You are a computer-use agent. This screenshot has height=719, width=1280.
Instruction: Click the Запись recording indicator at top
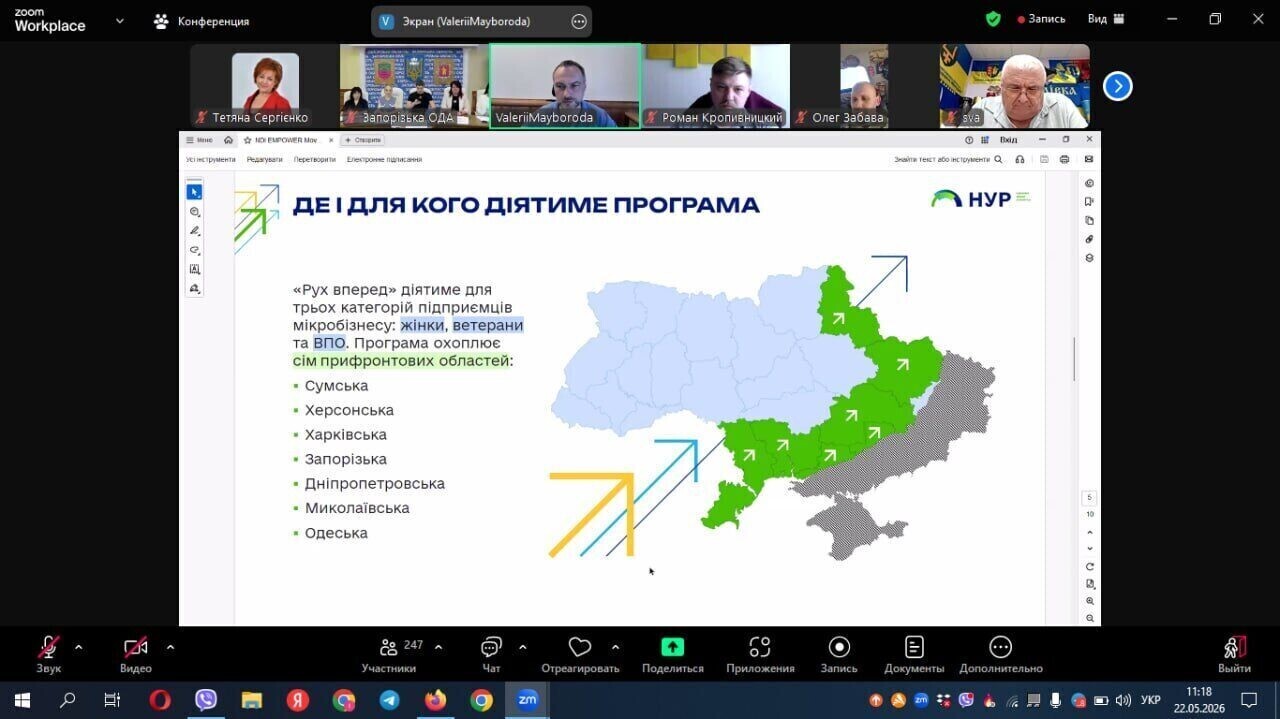pyautogui.click(x=1041, y=19)
